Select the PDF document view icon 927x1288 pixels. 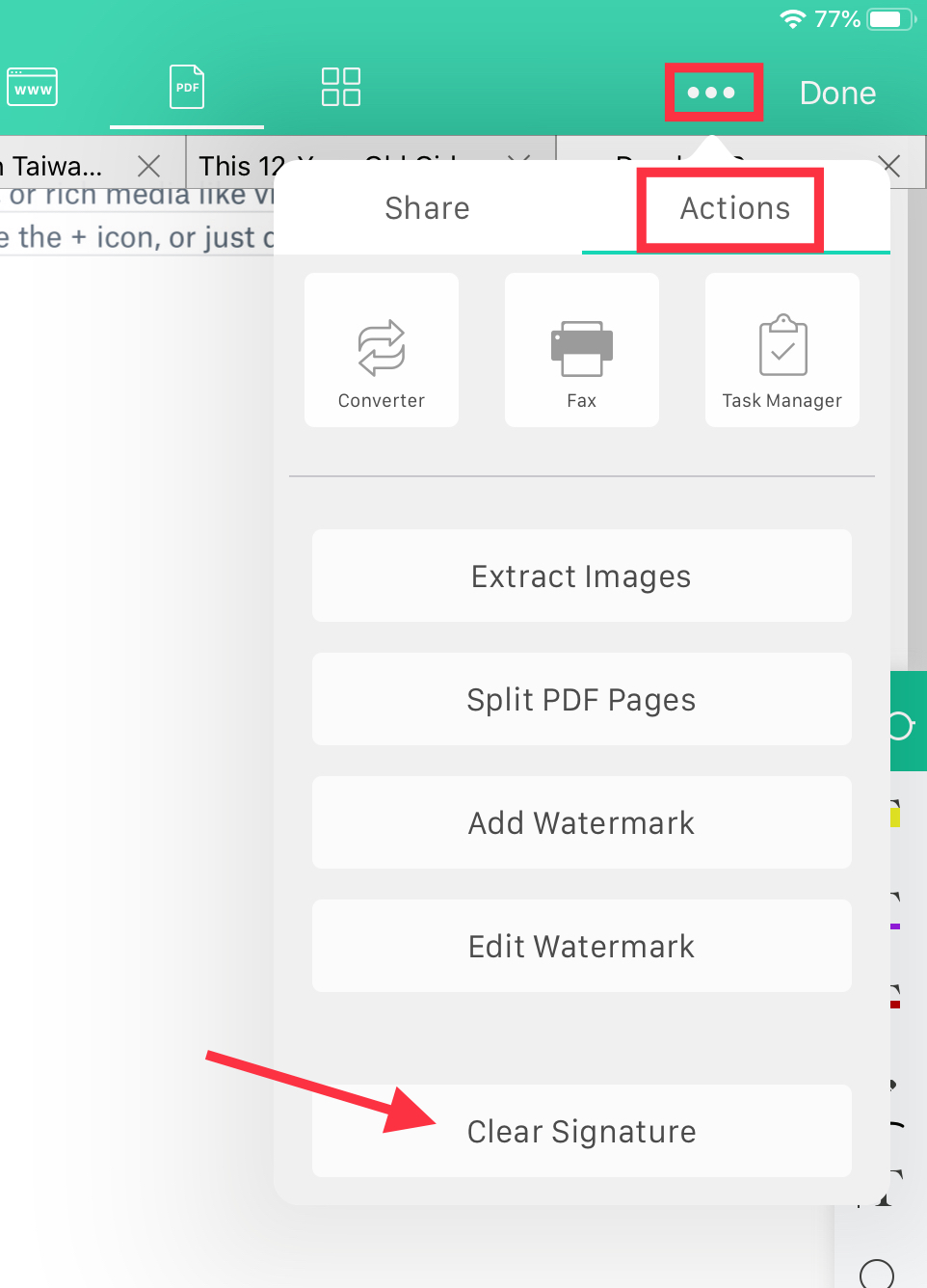tap(187, 88)
